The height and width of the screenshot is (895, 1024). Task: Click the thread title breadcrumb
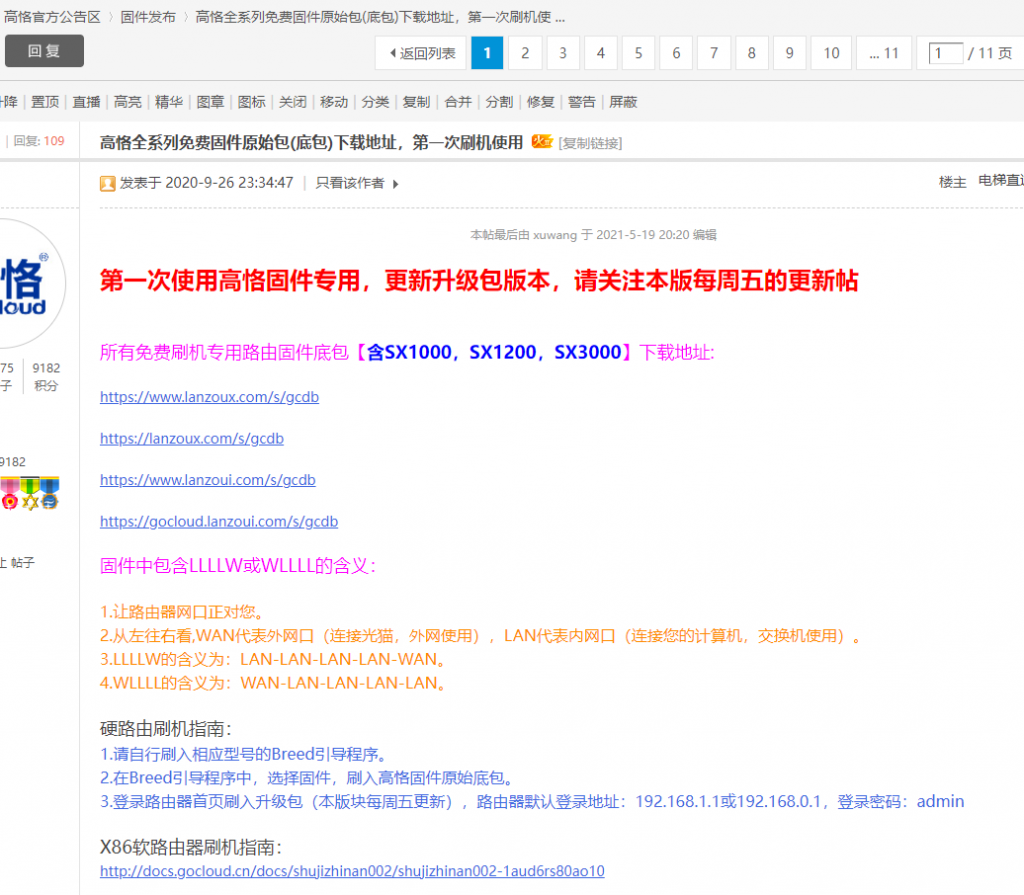tap(380, 17)
